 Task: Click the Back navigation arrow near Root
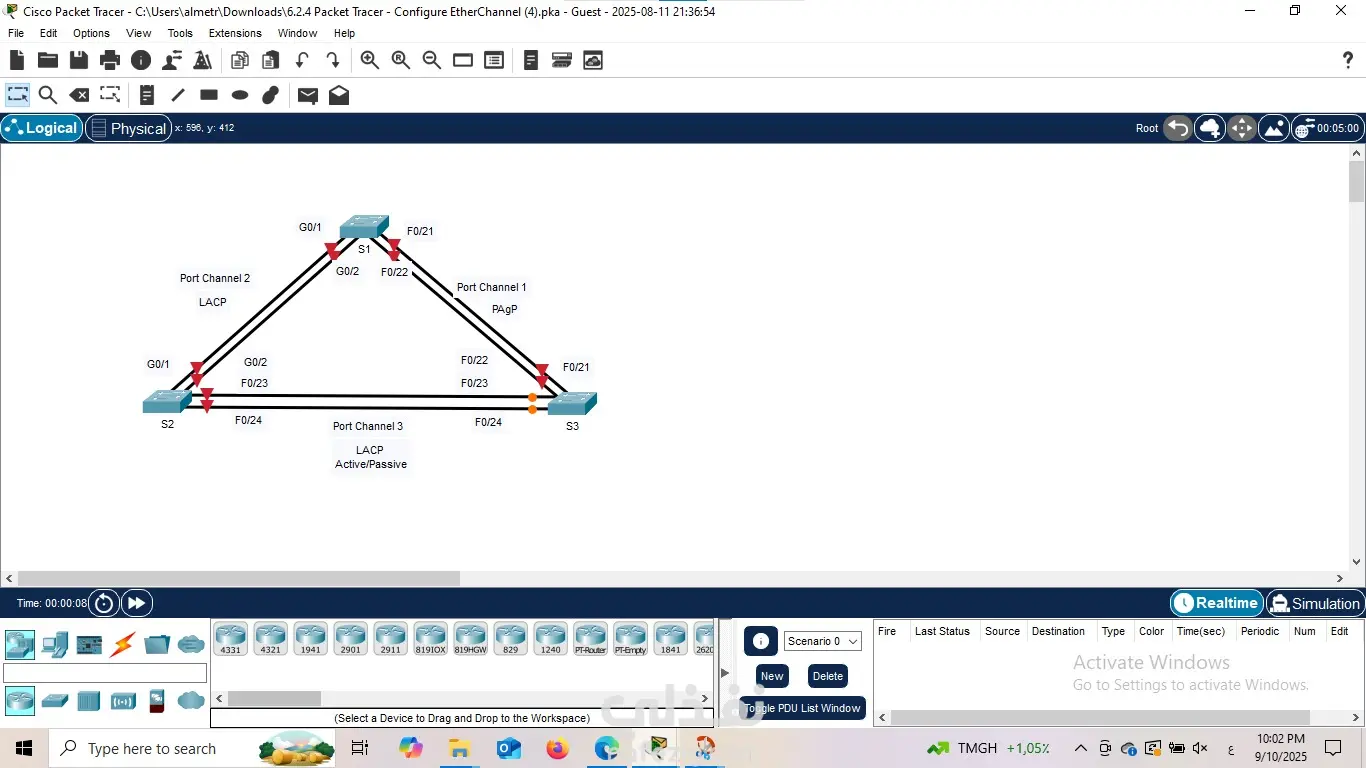(x=1178, y=128)
